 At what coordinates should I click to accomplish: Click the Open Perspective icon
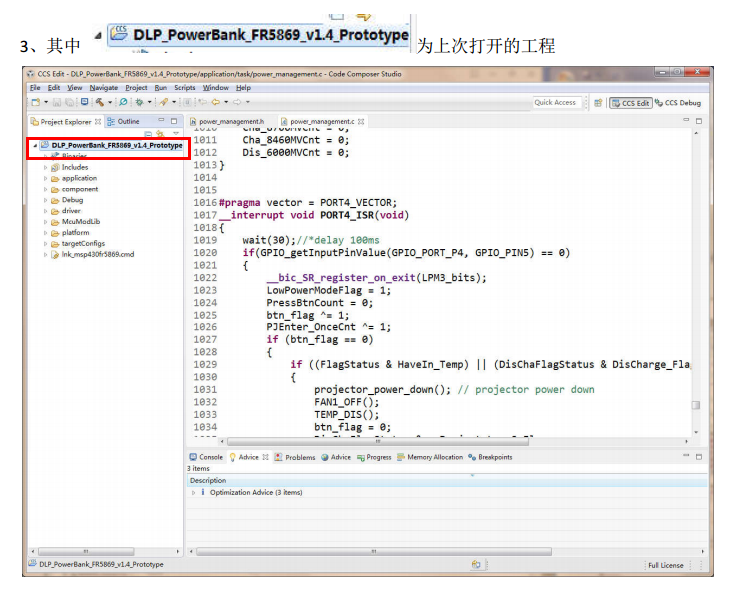pos(598,103)
